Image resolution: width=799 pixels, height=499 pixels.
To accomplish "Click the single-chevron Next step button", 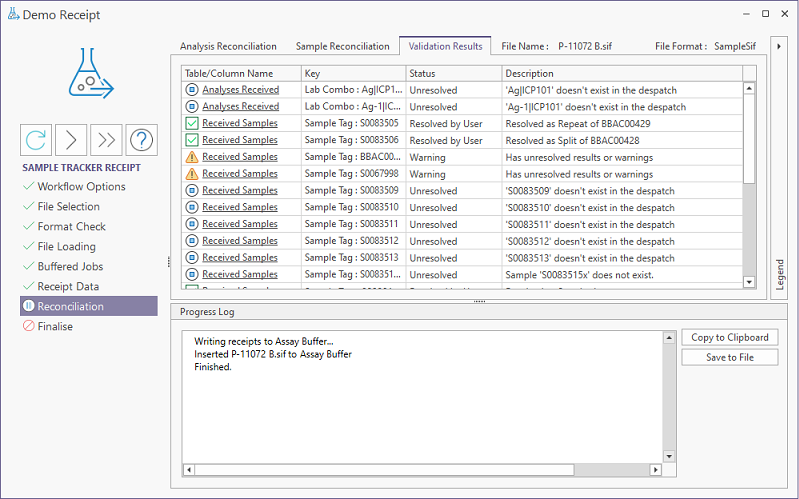I will tap(71, 140).
